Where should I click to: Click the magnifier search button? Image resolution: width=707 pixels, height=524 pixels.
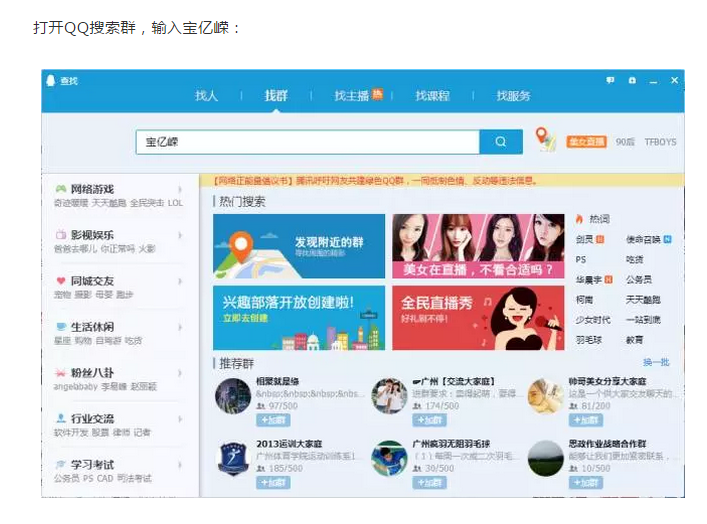pyautogui.click(x=500, y=142)
